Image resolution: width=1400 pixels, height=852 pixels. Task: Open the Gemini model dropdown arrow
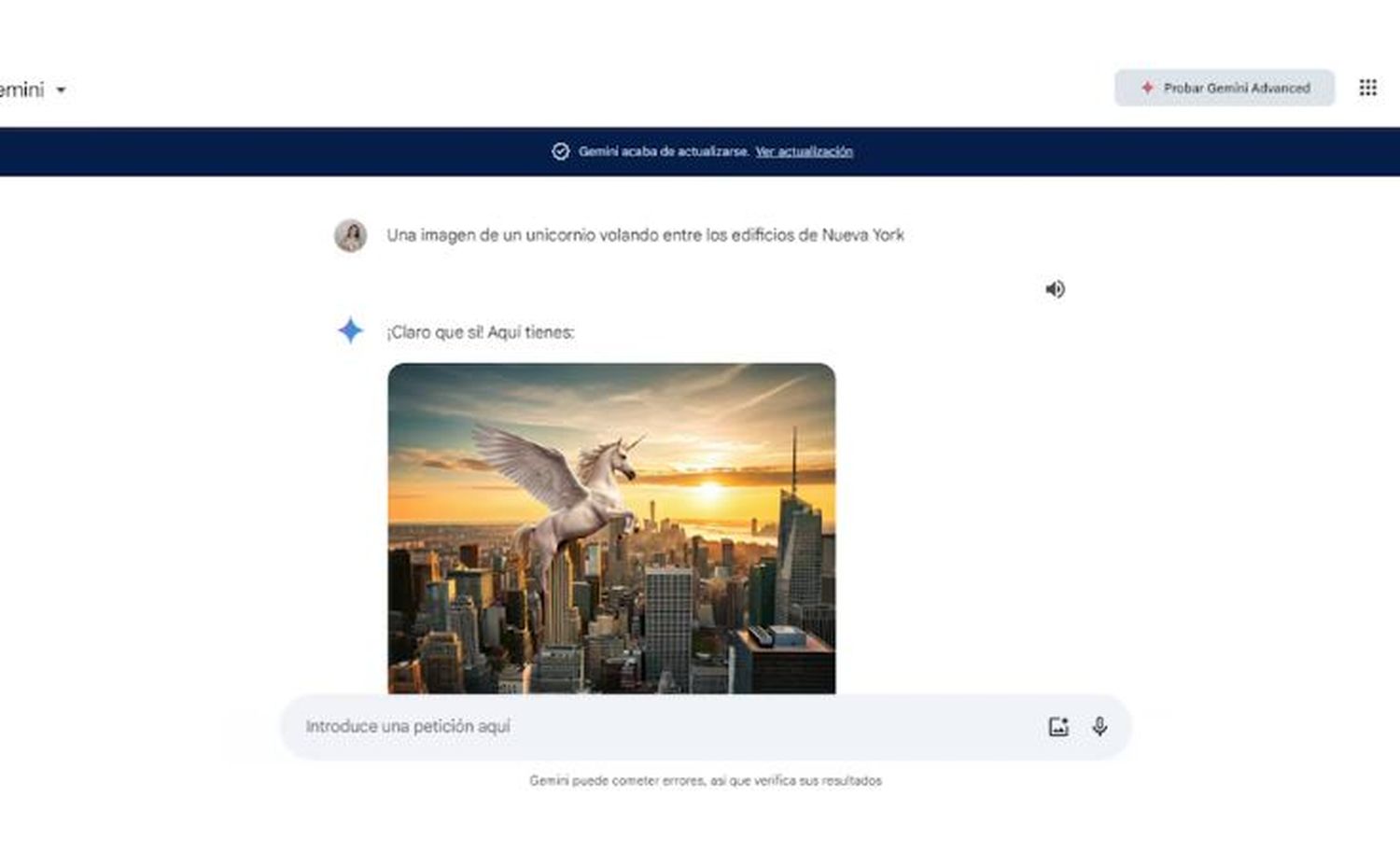[x=62, y=91]
